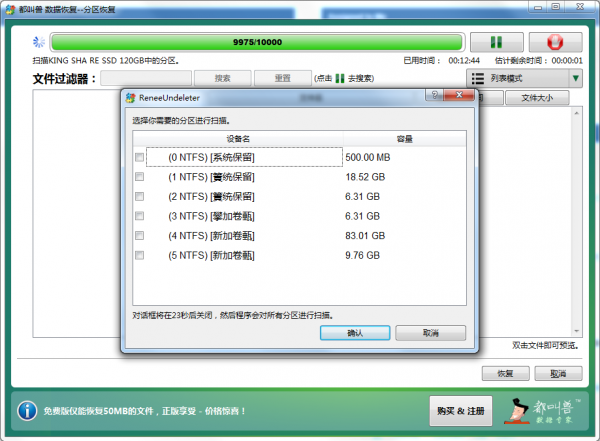Click 取消 in the main window bottom
The height and width of the screenshot is (441, 600).
click(558, 373)
